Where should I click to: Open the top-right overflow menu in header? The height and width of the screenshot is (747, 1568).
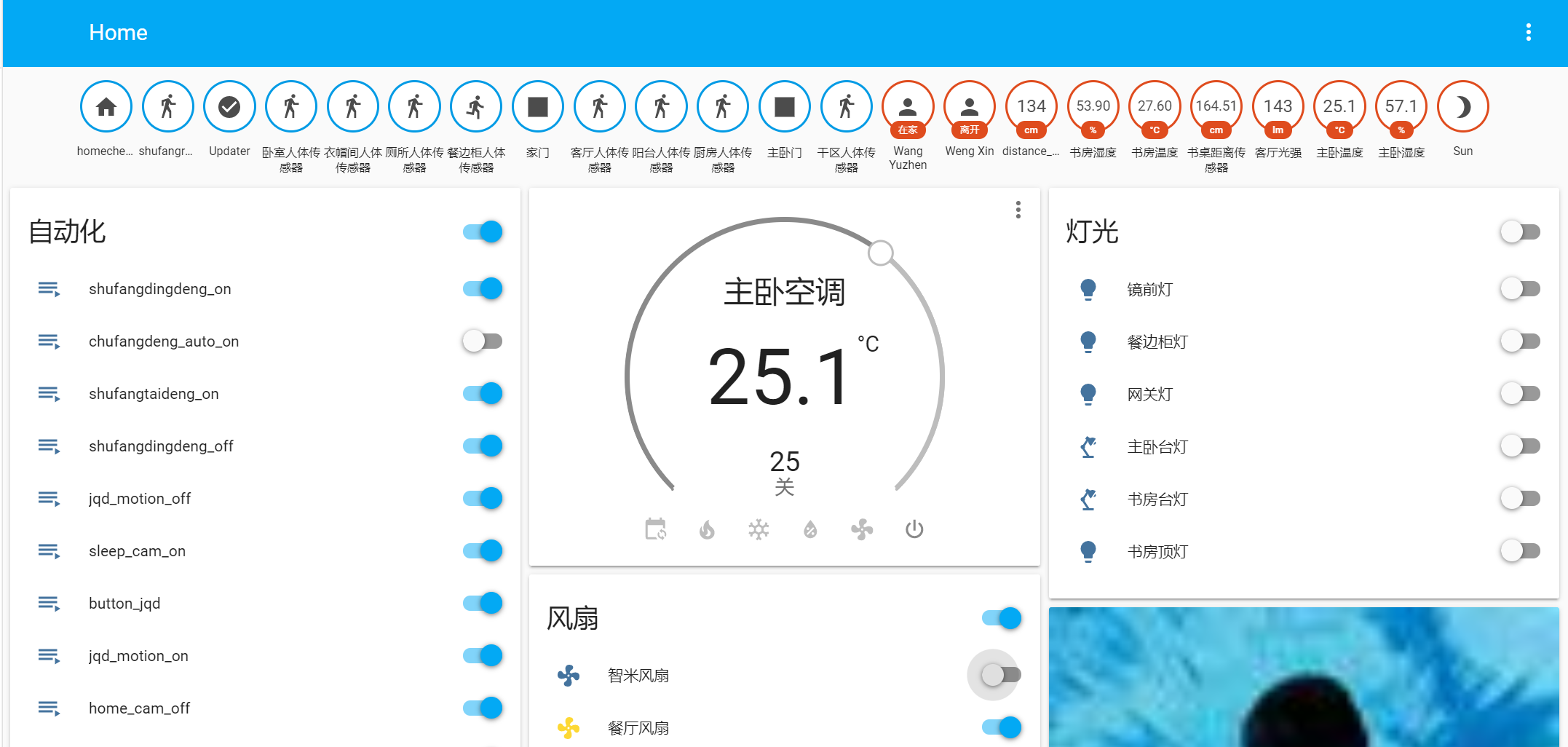[x=1529, y=32]
